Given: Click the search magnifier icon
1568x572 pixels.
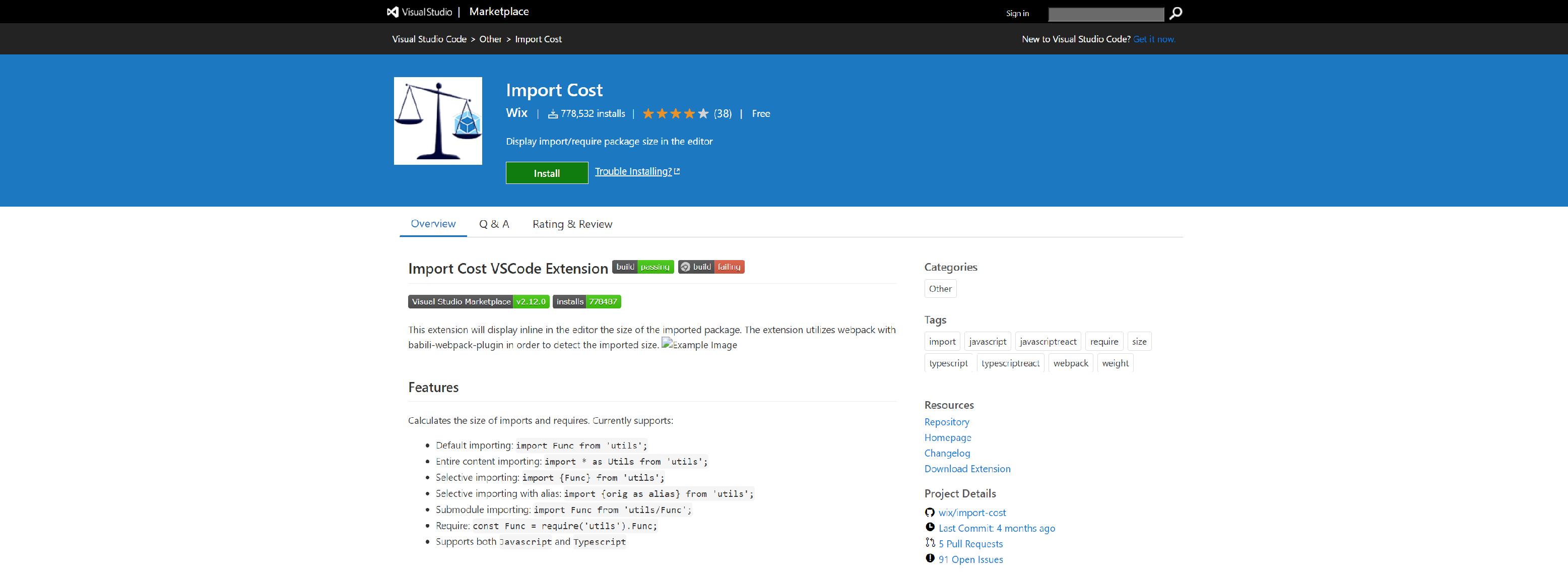Looking at the screenshot, I should (x=1175, y=13).
